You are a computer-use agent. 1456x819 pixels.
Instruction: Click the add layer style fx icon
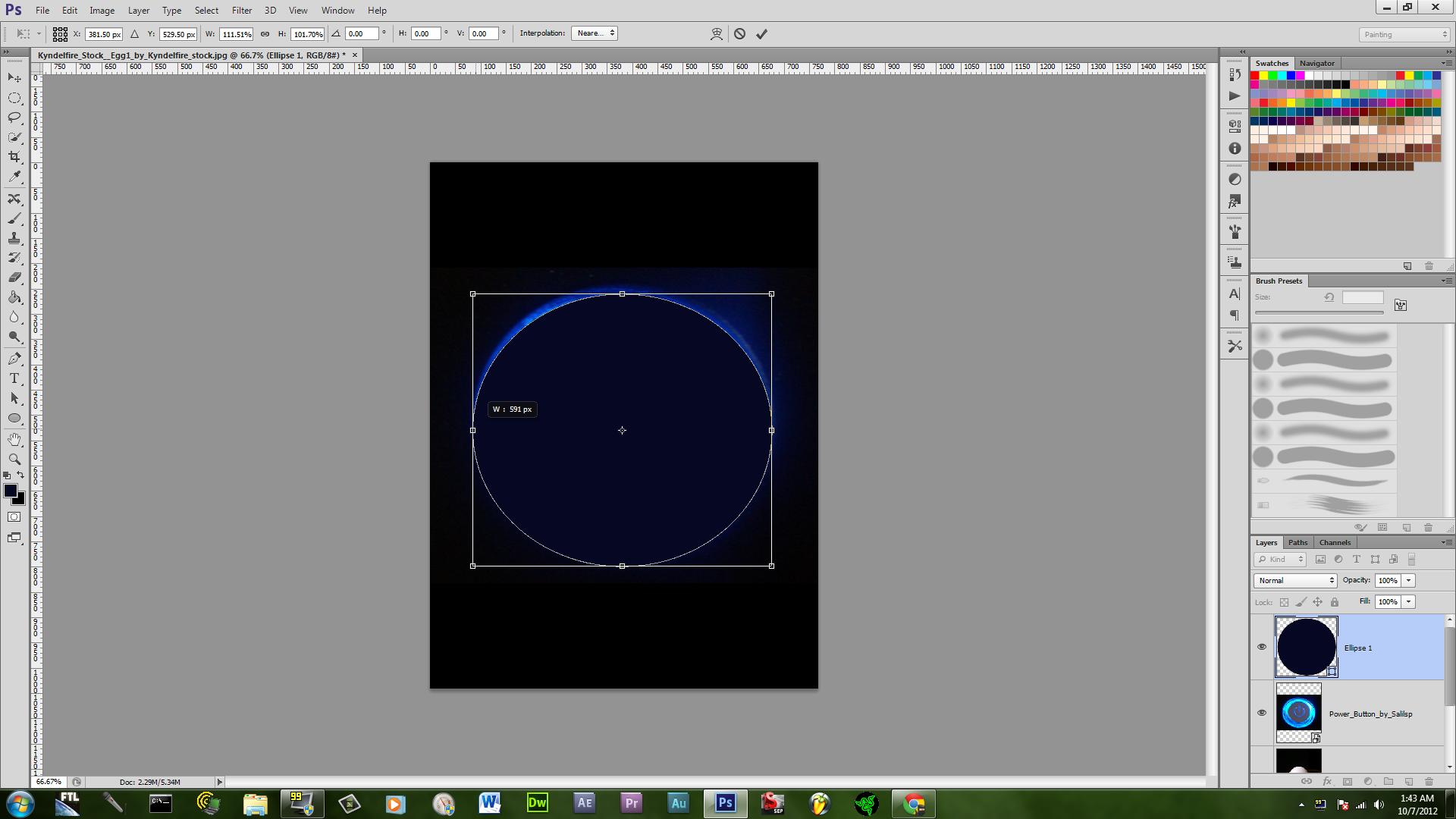click(1327, 781)
